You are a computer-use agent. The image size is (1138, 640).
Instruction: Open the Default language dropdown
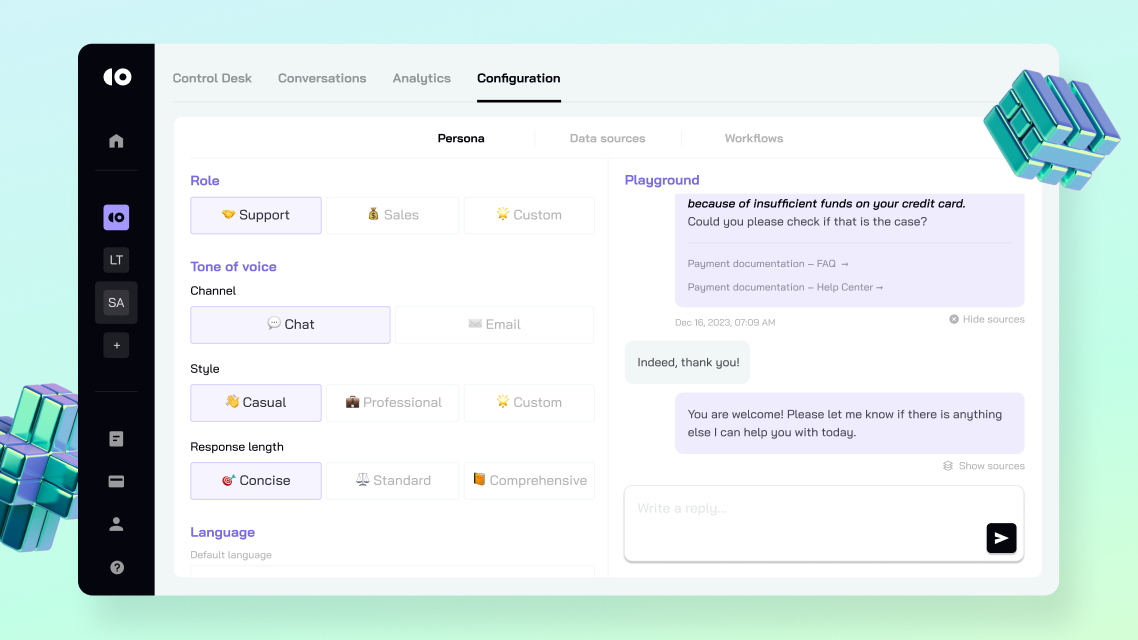click(390, 572)
